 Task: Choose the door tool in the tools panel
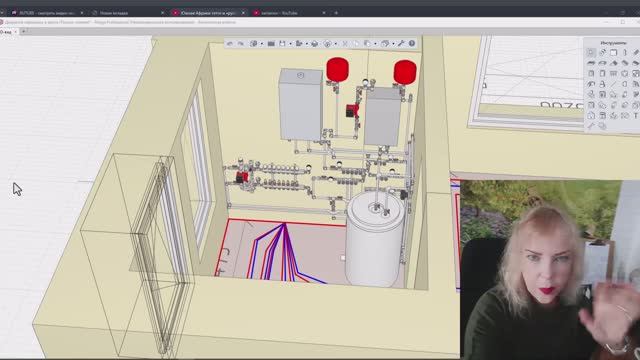click(591, 73)
